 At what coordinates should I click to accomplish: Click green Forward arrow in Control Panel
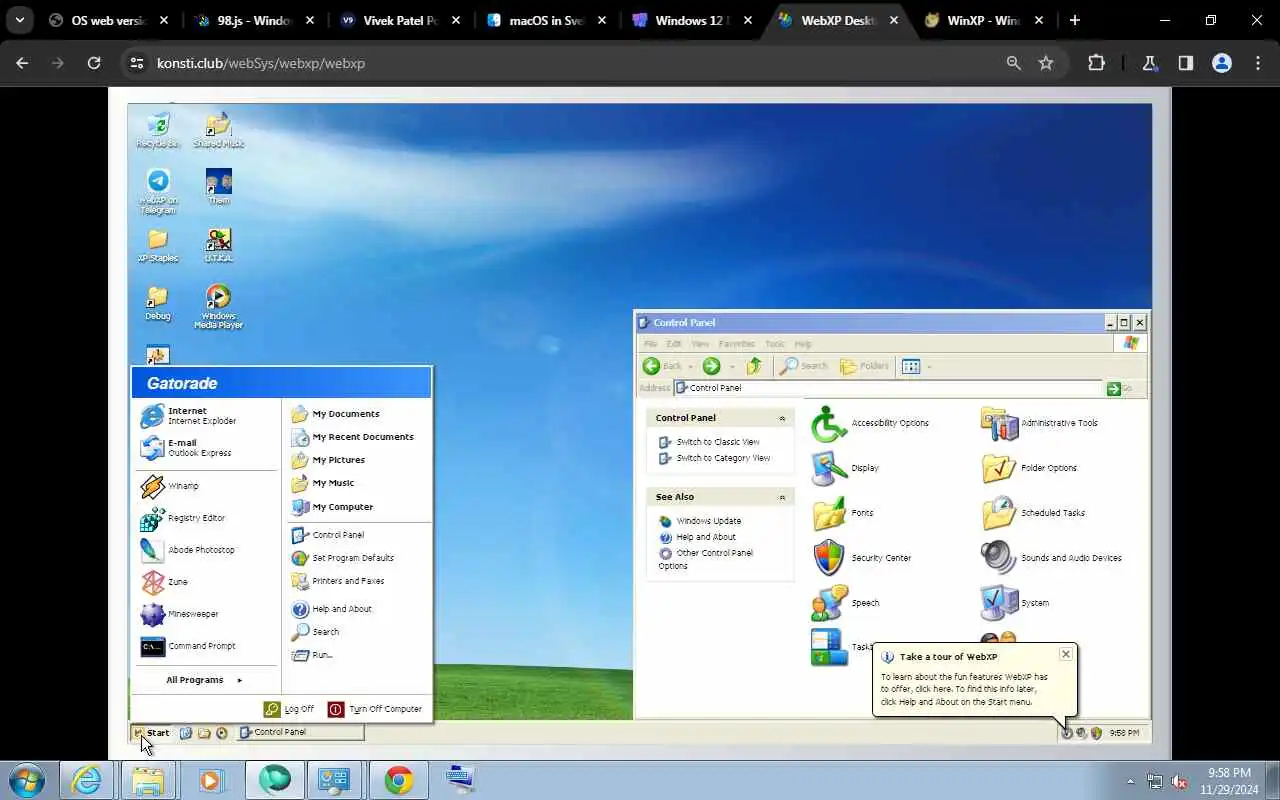(711, 366)
